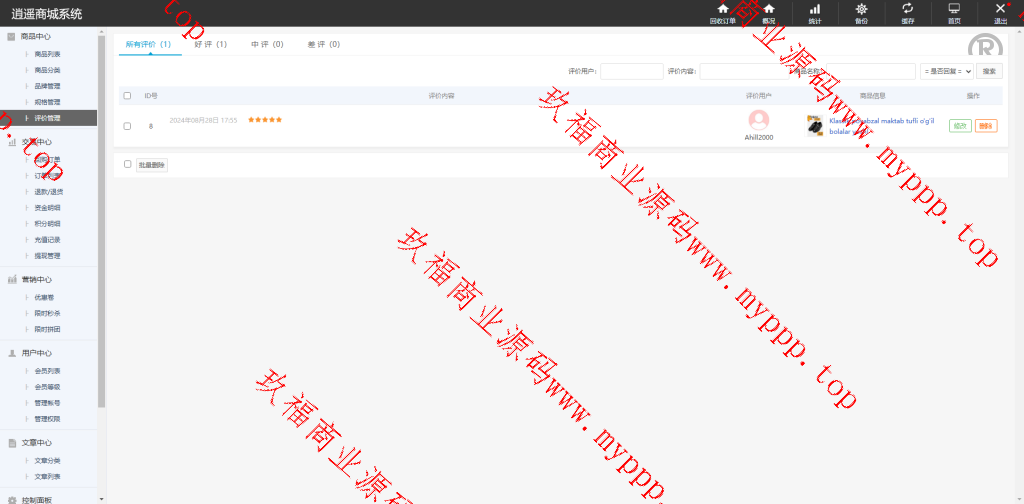
Task: Switch to the 差评 (0) tab
Action: pyautogui.click(x=323, y=45)
